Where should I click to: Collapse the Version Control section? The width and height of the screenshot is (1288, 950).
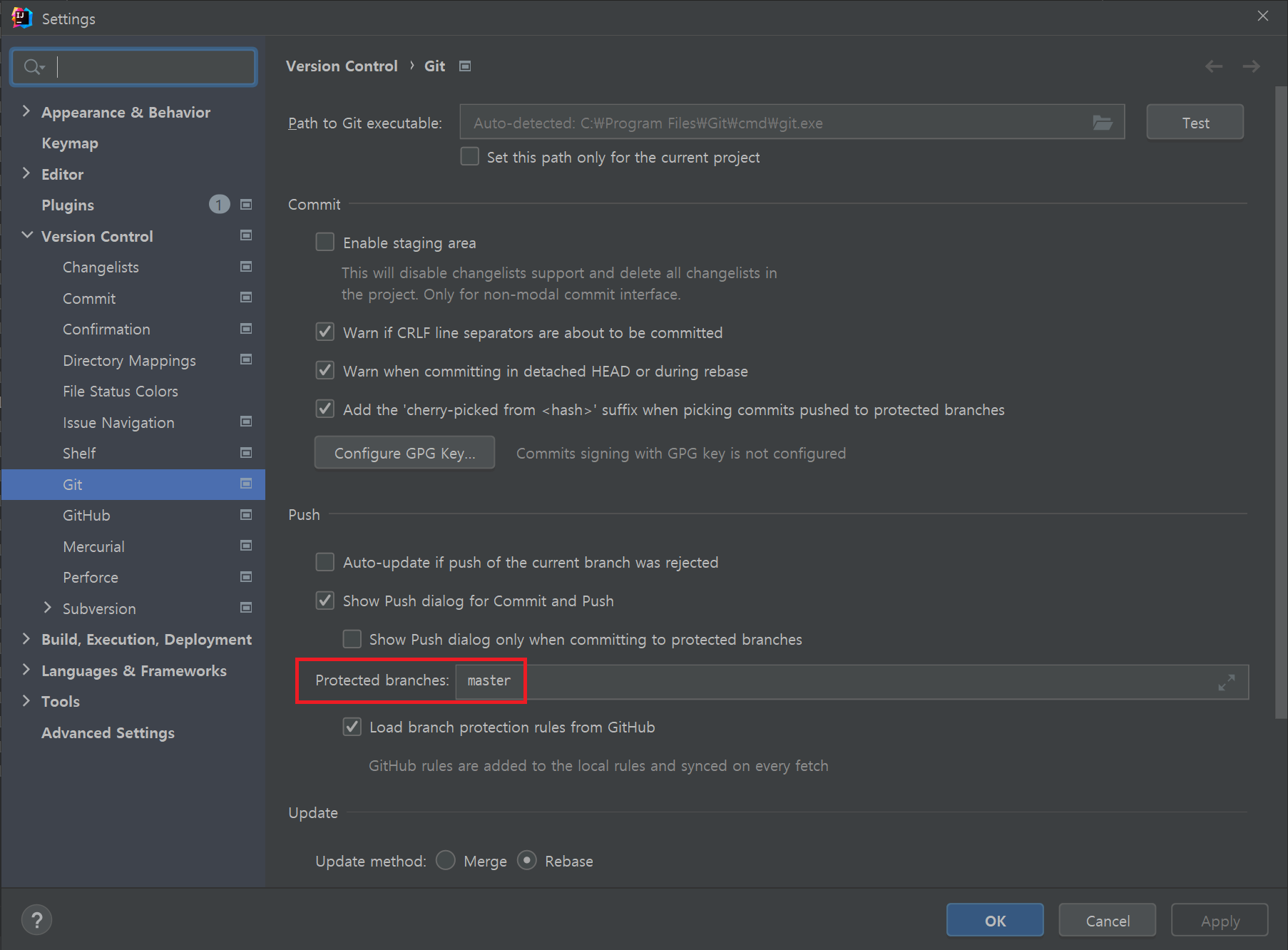[27, 235]
